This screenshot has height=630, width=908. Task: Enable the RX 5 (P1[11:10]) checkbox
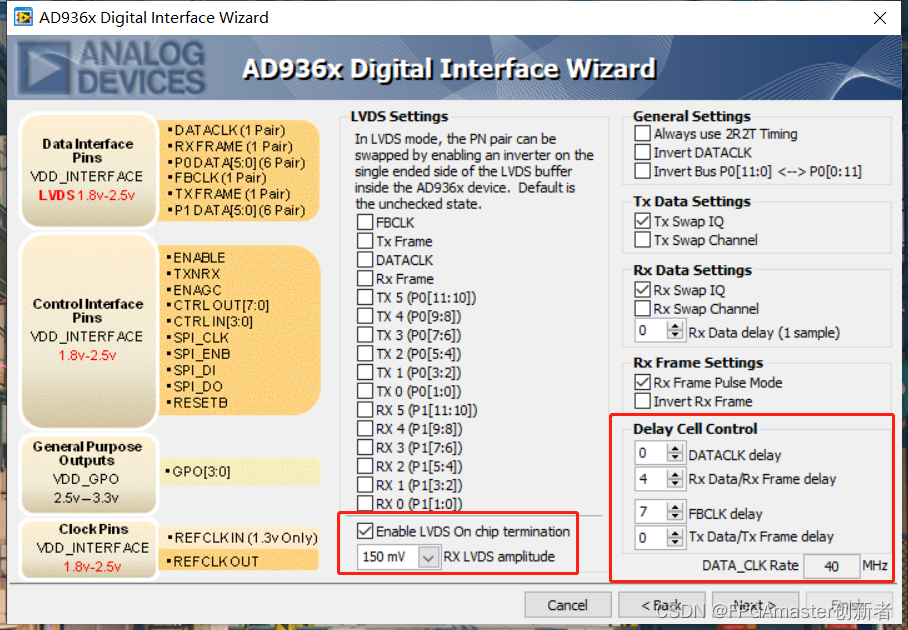365,410
